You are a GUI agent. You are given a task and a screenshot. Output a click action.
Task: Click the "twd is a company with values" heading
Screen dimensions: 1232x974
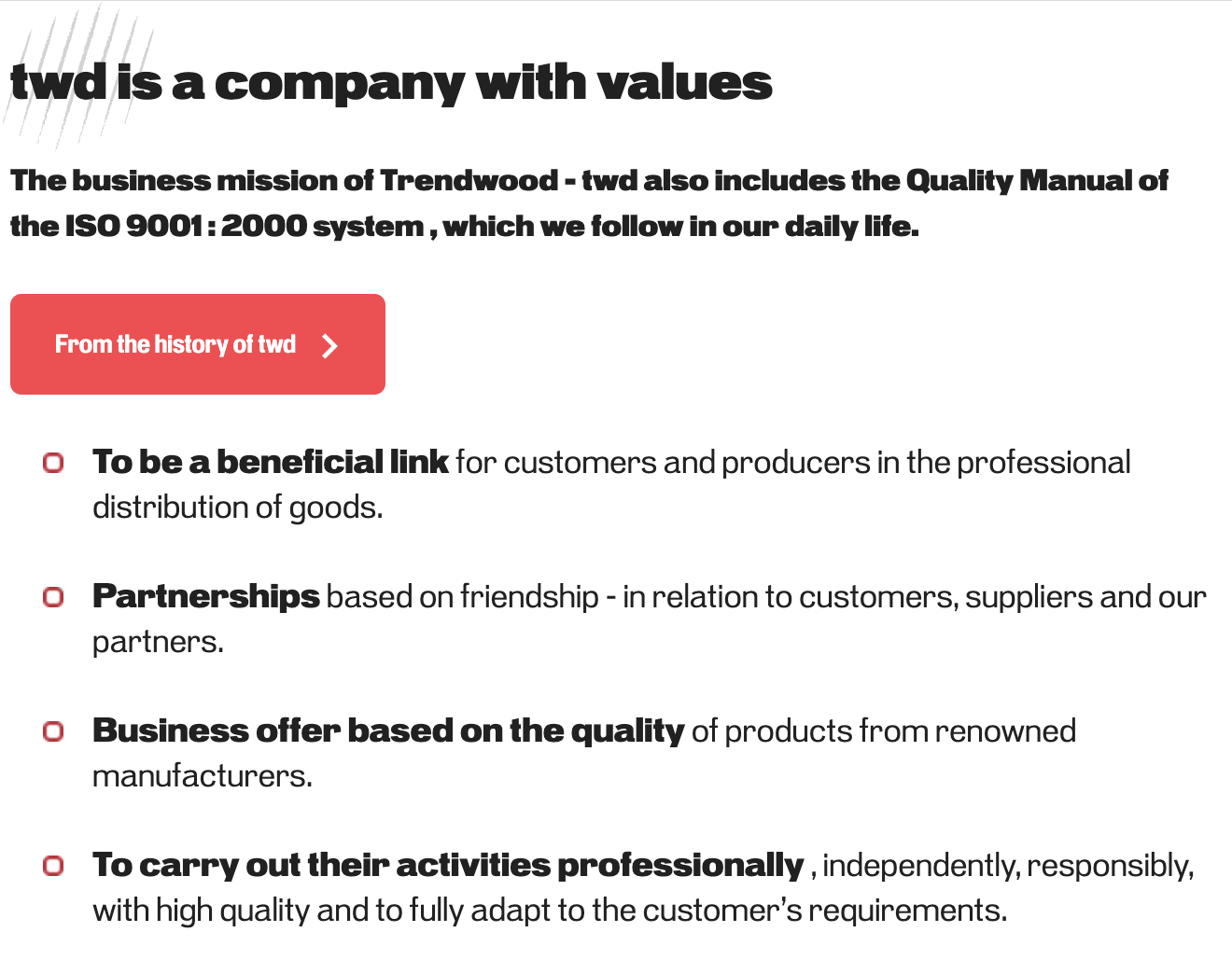391,83
